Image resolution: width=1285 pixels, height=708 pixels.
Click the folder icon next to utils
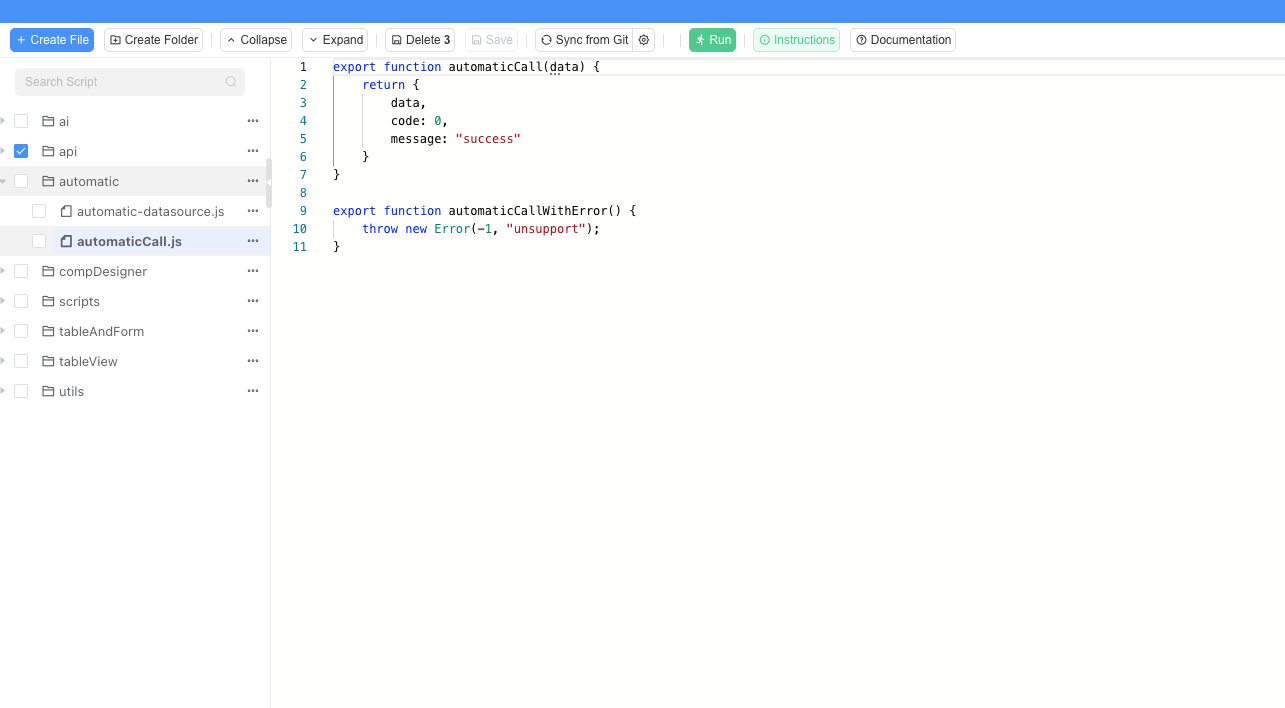point(48,391)
